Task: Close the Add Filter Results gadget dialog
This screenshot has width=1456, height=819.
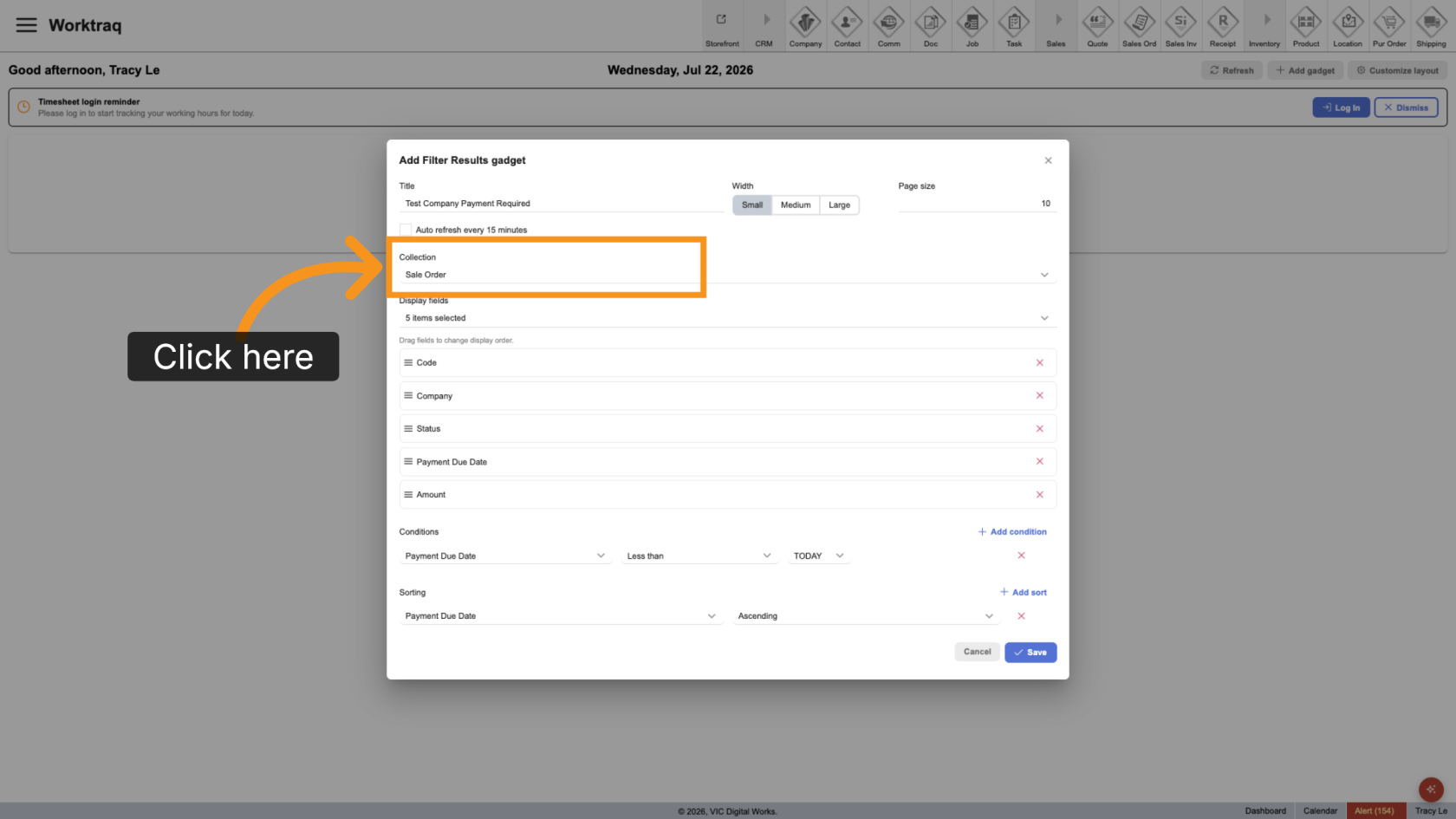Action: point(1048,160)
